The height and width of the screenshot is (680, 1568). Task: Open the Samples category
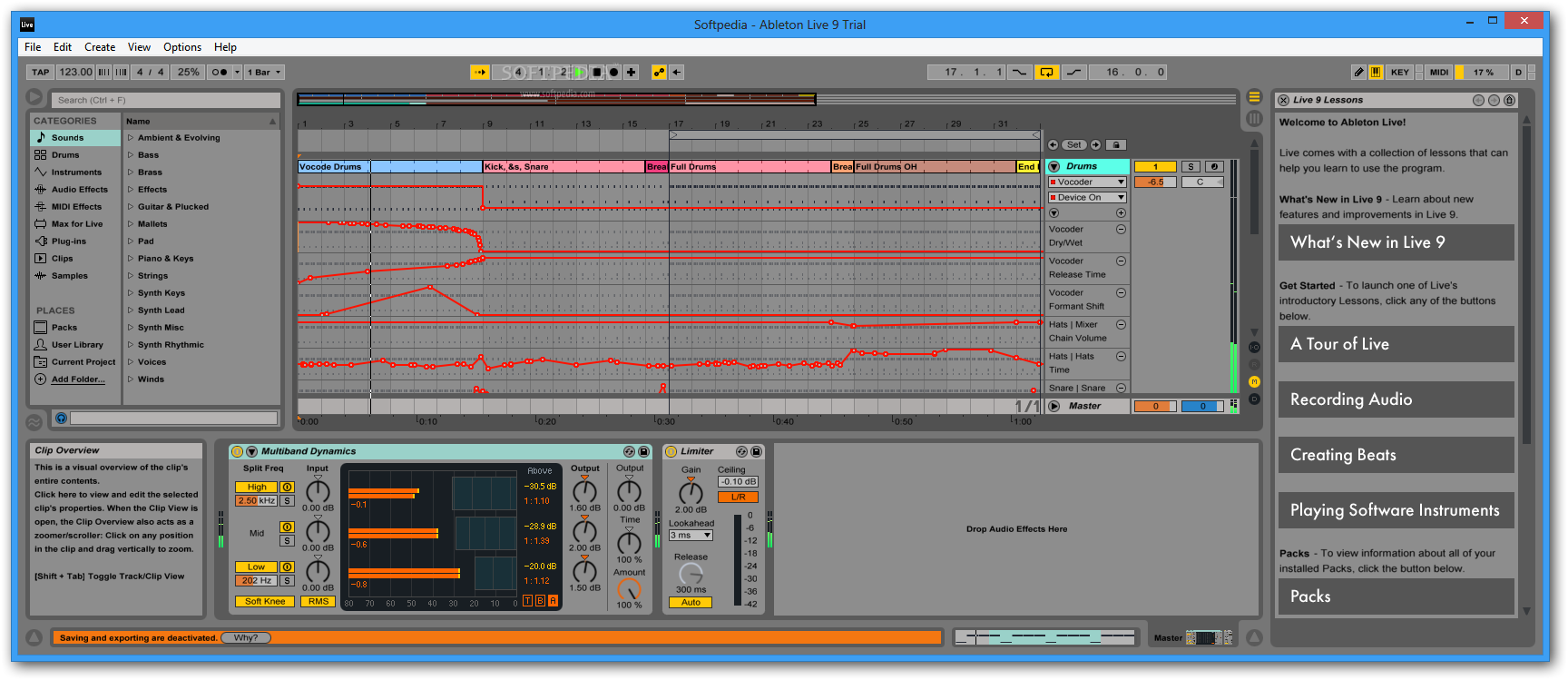75,276
